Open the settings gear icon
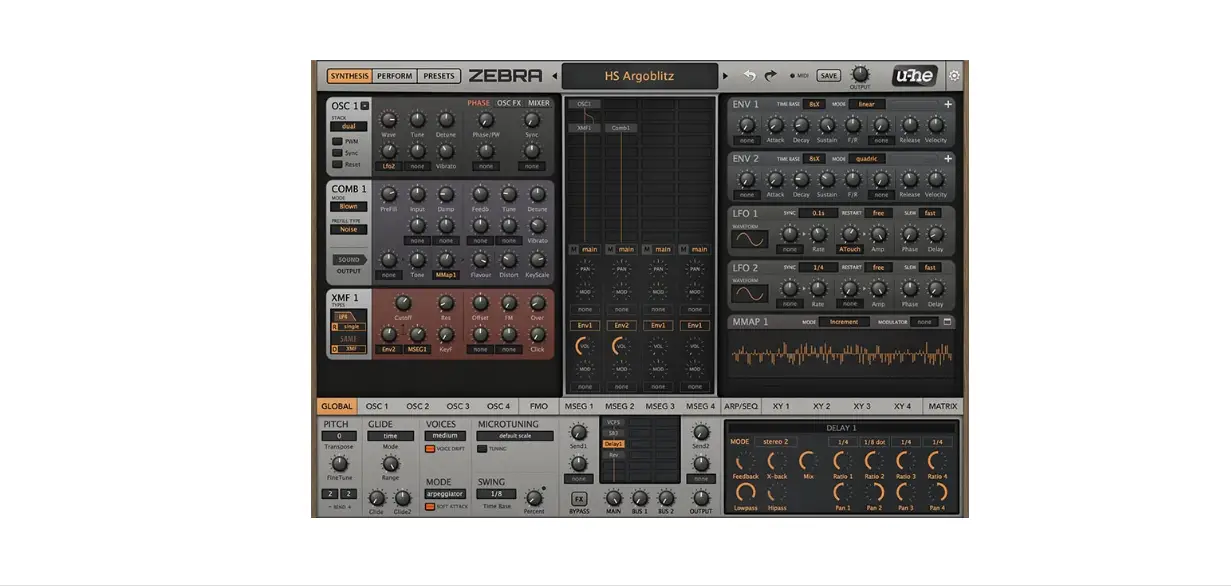The width and height of the screenshot is (1231, 588). pos(954,76)
